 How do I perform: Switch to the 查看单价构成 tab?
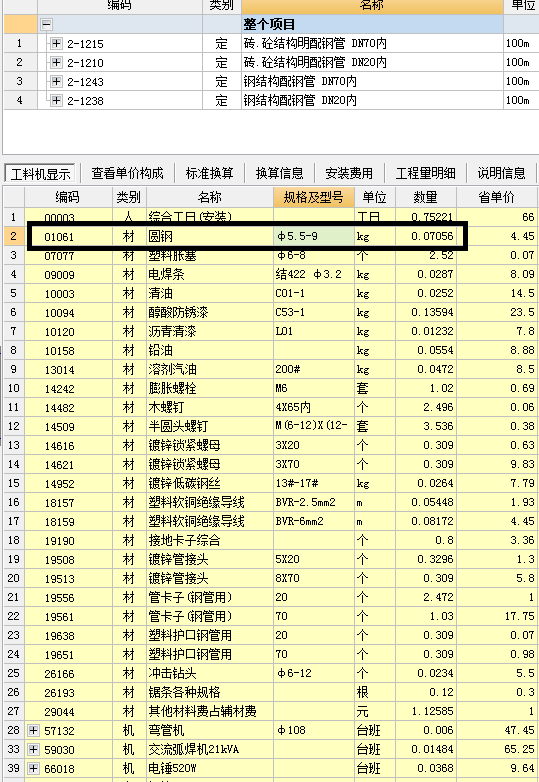pyautogui.click(x=127, y=173)
